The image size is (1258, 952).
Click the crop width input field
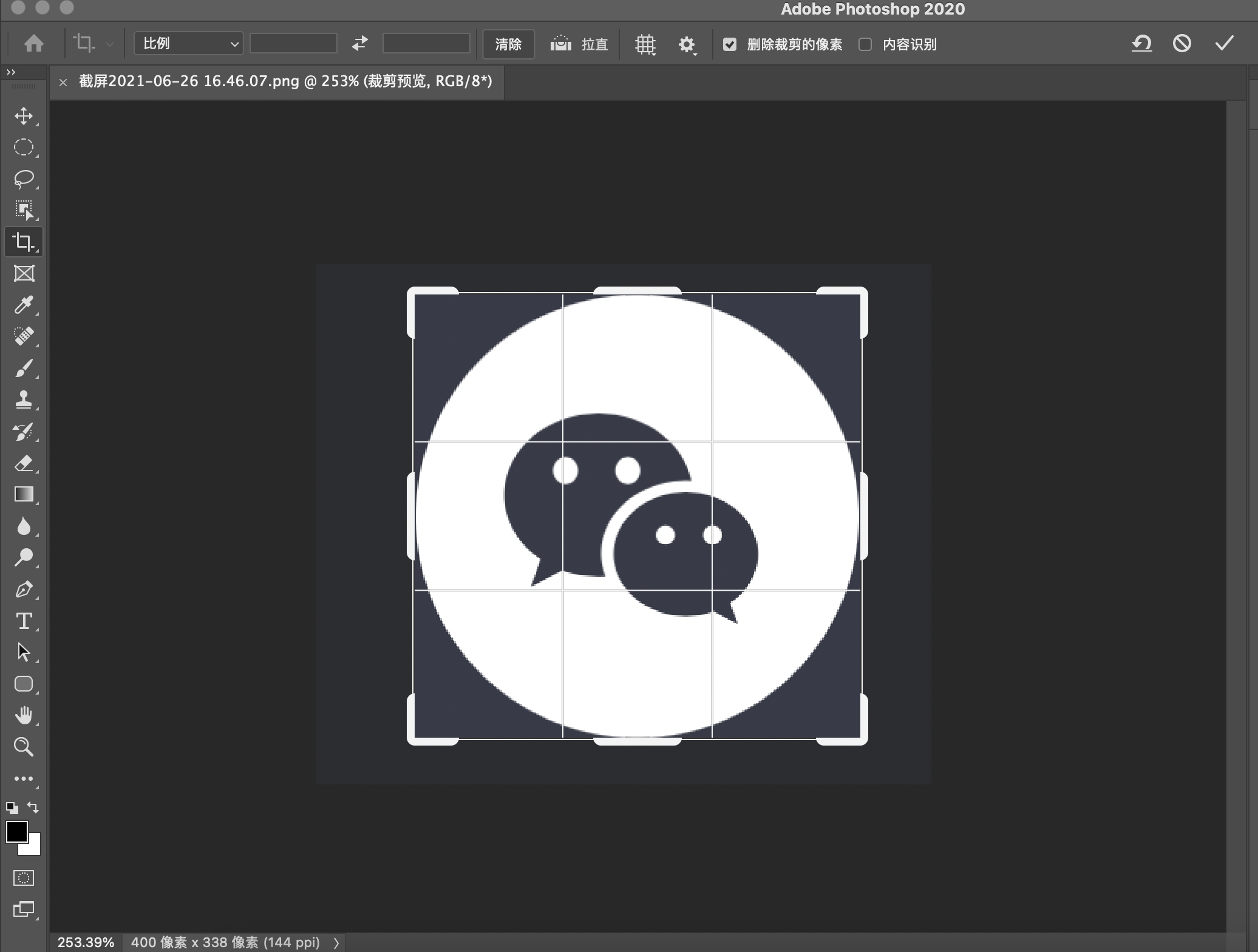coord(293,44)
